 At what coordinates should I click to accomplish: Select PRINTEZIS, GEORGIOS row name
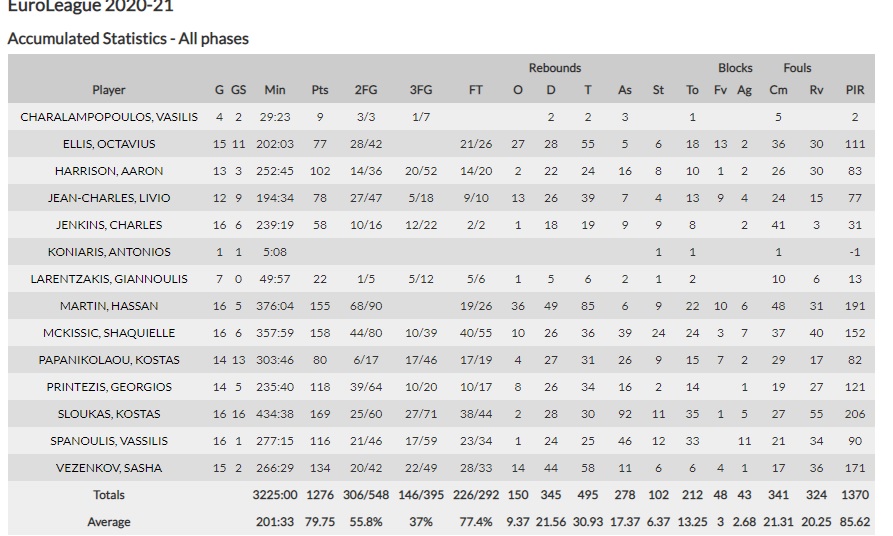[109, 387]
